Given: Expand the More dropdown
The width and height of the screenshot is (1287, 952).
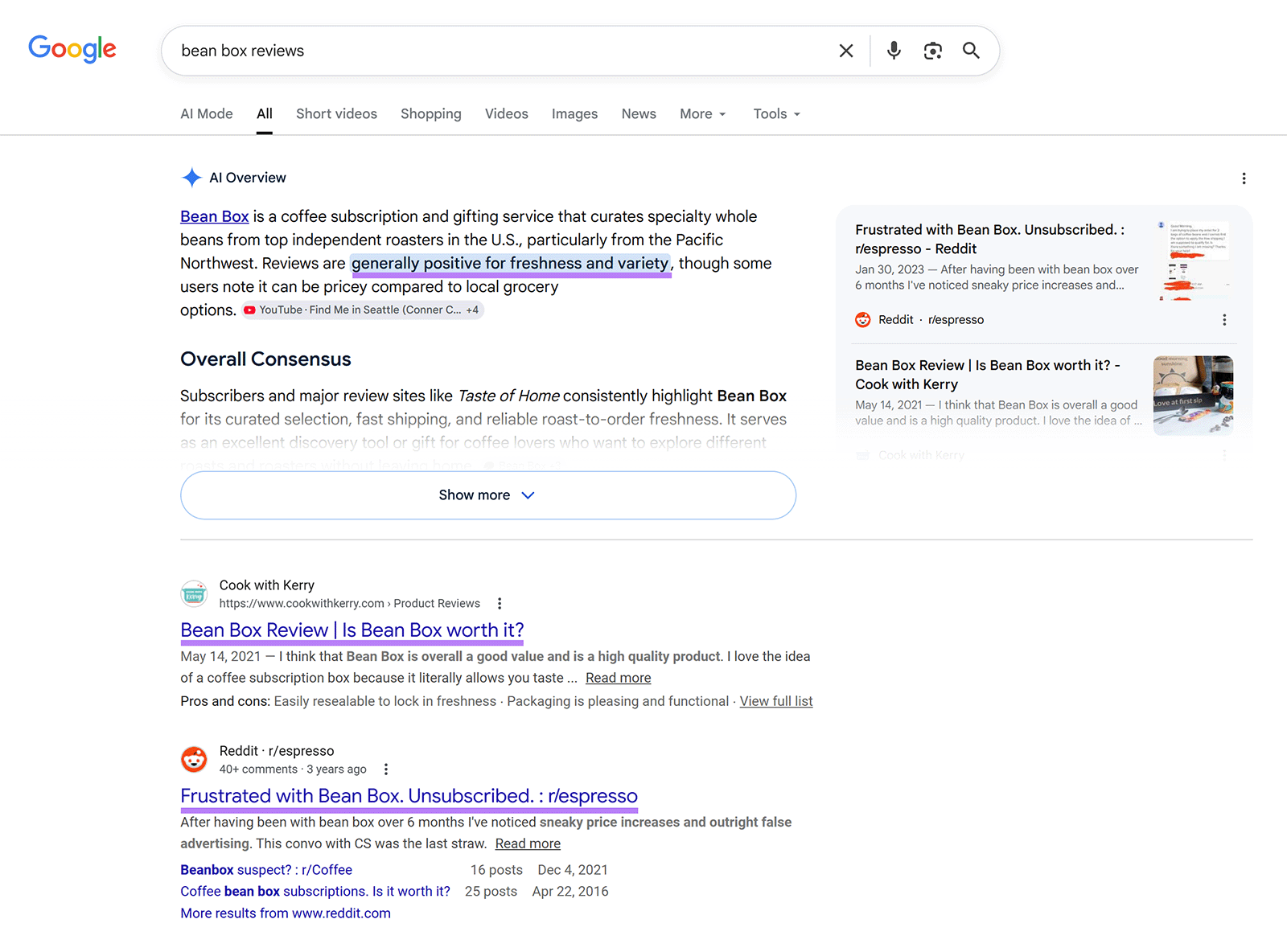Looking at the screenshot, I should tap(703, 114).
